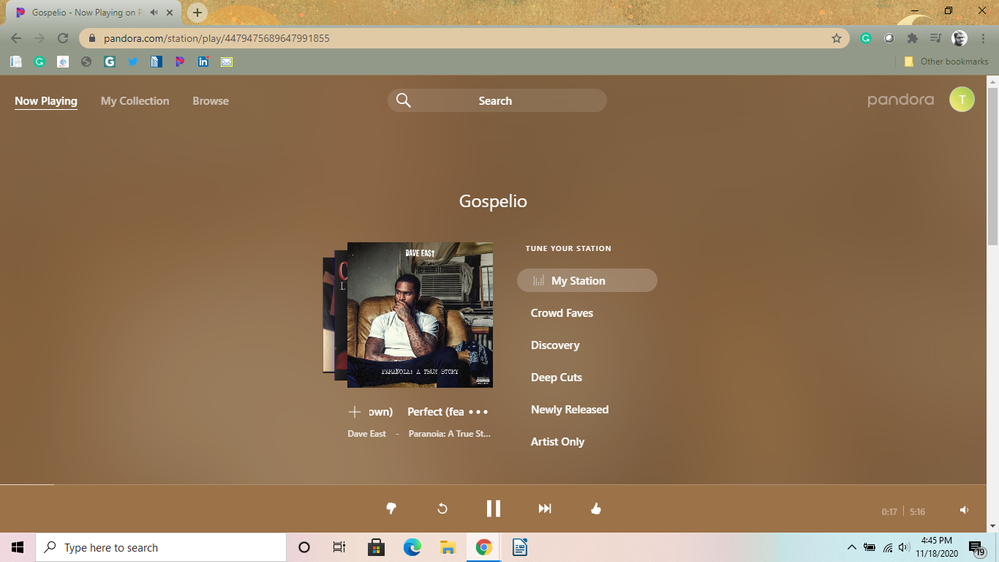999x562 pixels.
Task: Open the Dave East artist link
Action: pos(366,434)
